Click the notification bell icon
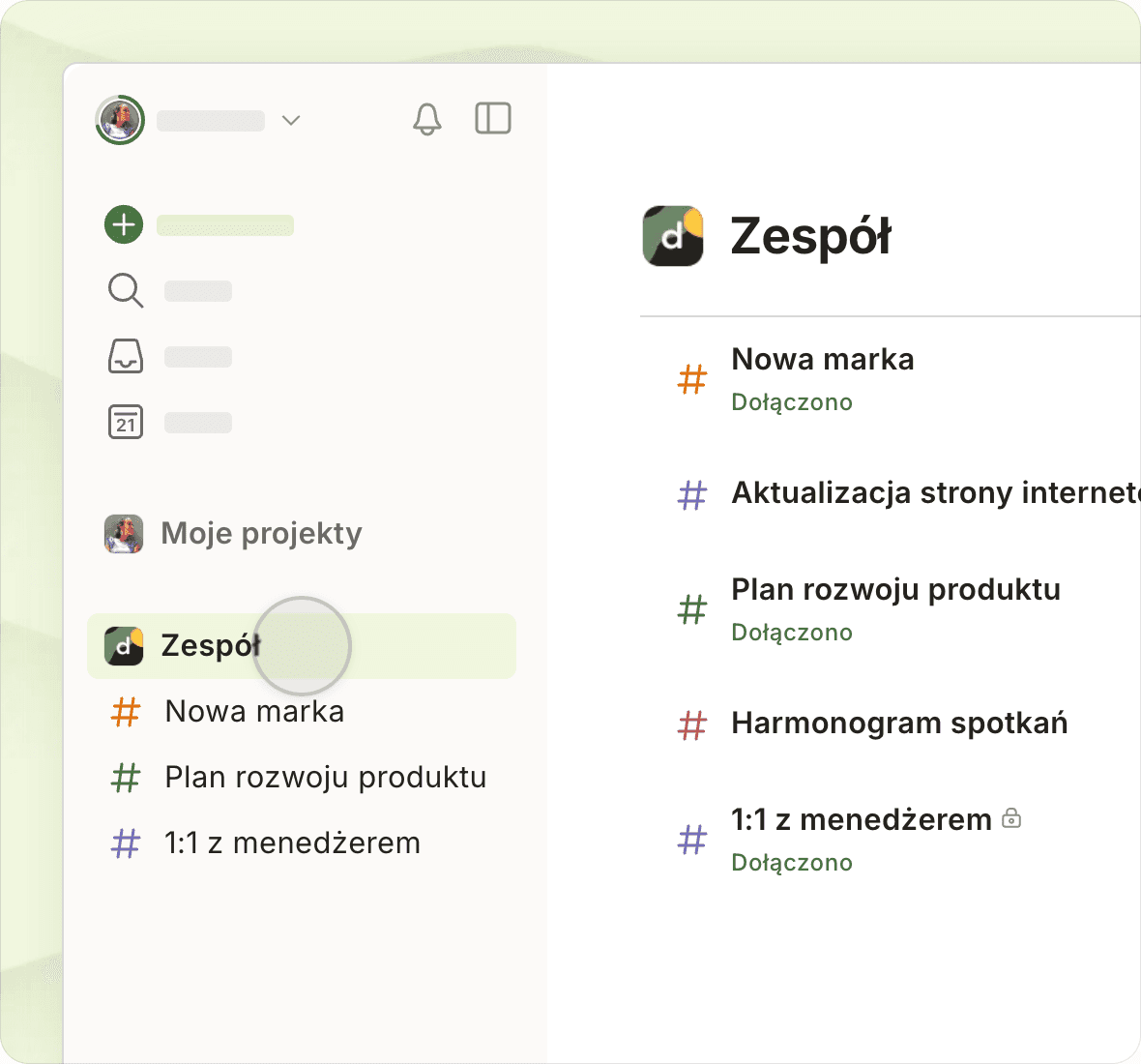This screenshot has width=1141, height=1064. click(x=426, y=119)
